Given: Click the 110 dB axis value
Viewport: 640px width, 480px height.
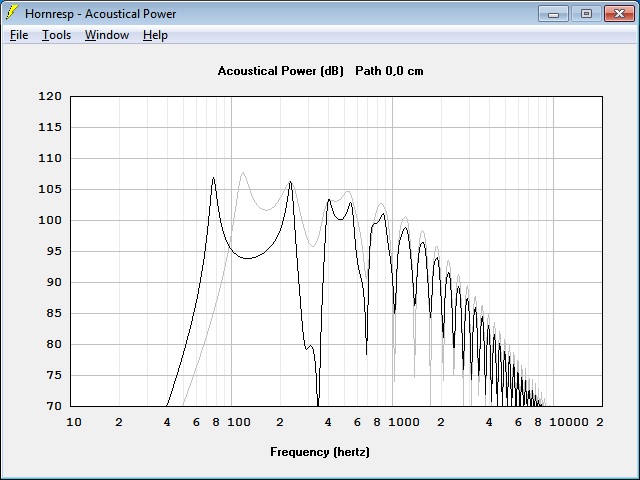Looking at the screenshot, I should click(50, 158).
